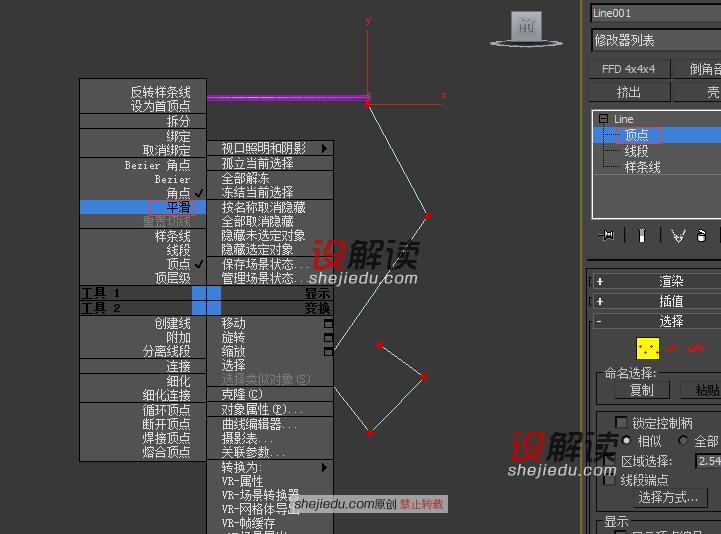Open the 修改器列表 dropdown
Viewport: 721px width, 534px height.
pos(657,40)
